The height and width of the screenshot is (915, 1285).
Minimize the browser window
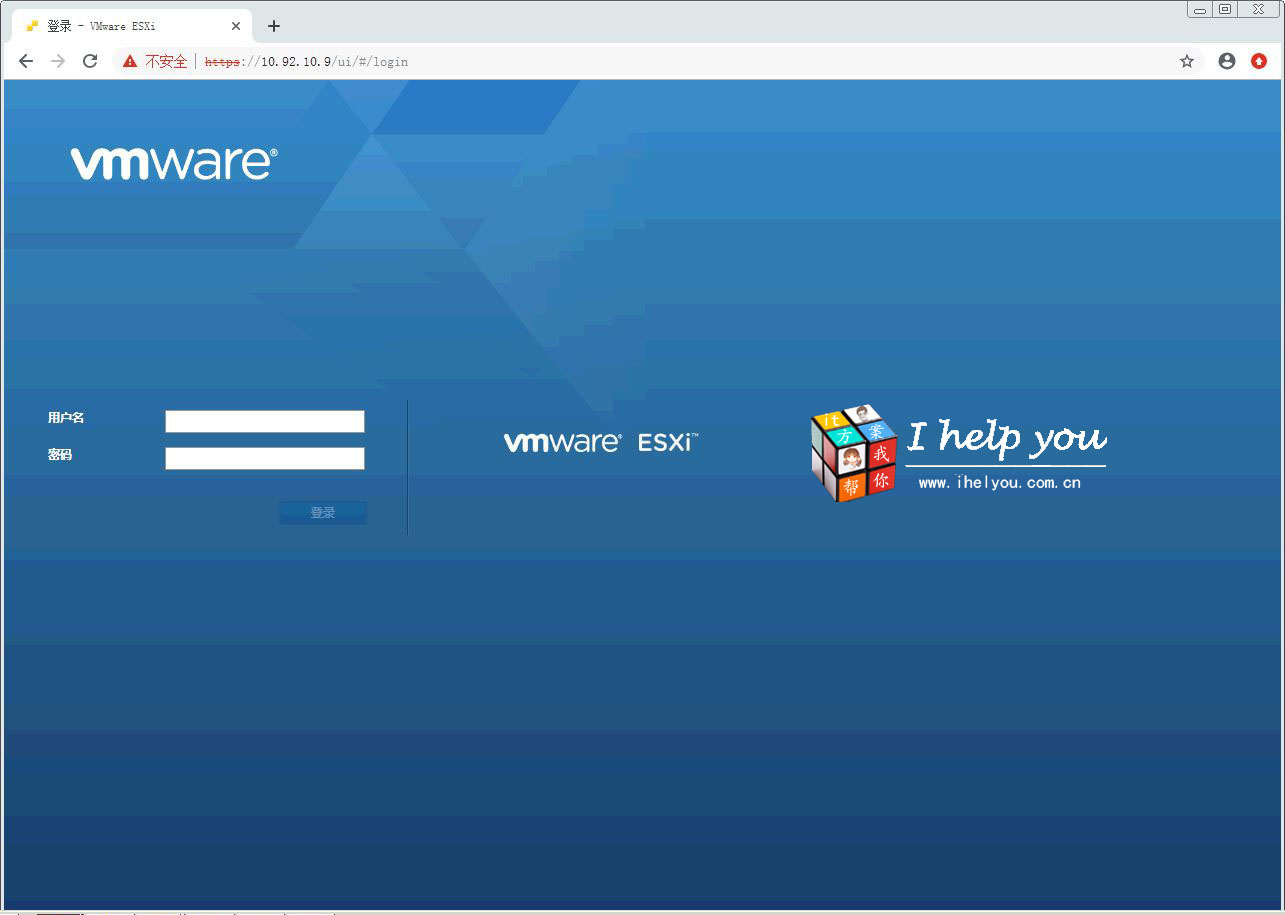coord(1200,9)
